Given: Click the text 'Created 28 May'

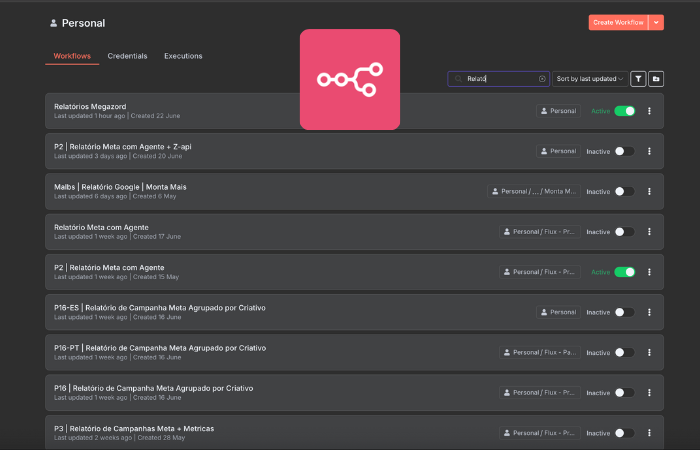Looking at the screenshot, I should tap(161, 438).
